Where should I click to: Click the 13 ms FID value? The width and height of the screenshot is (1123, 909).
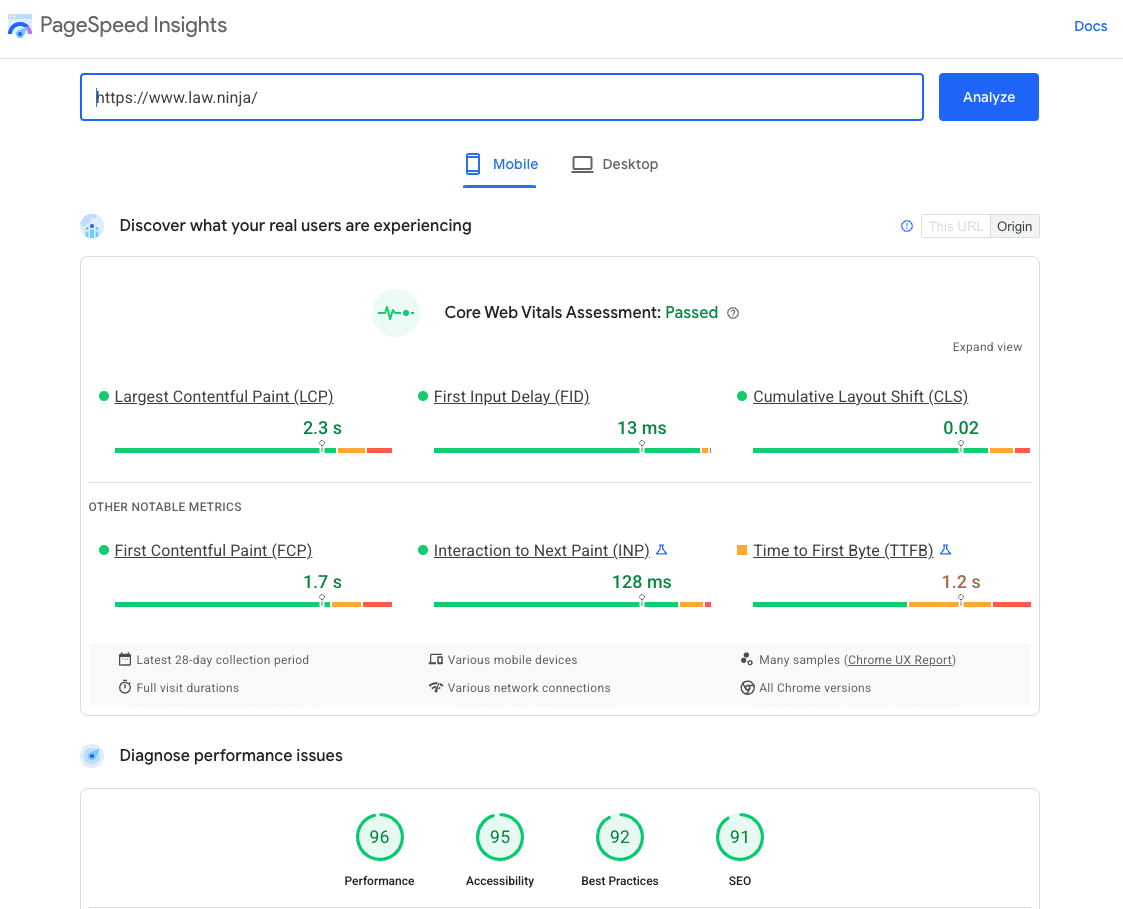pos(642,428)
